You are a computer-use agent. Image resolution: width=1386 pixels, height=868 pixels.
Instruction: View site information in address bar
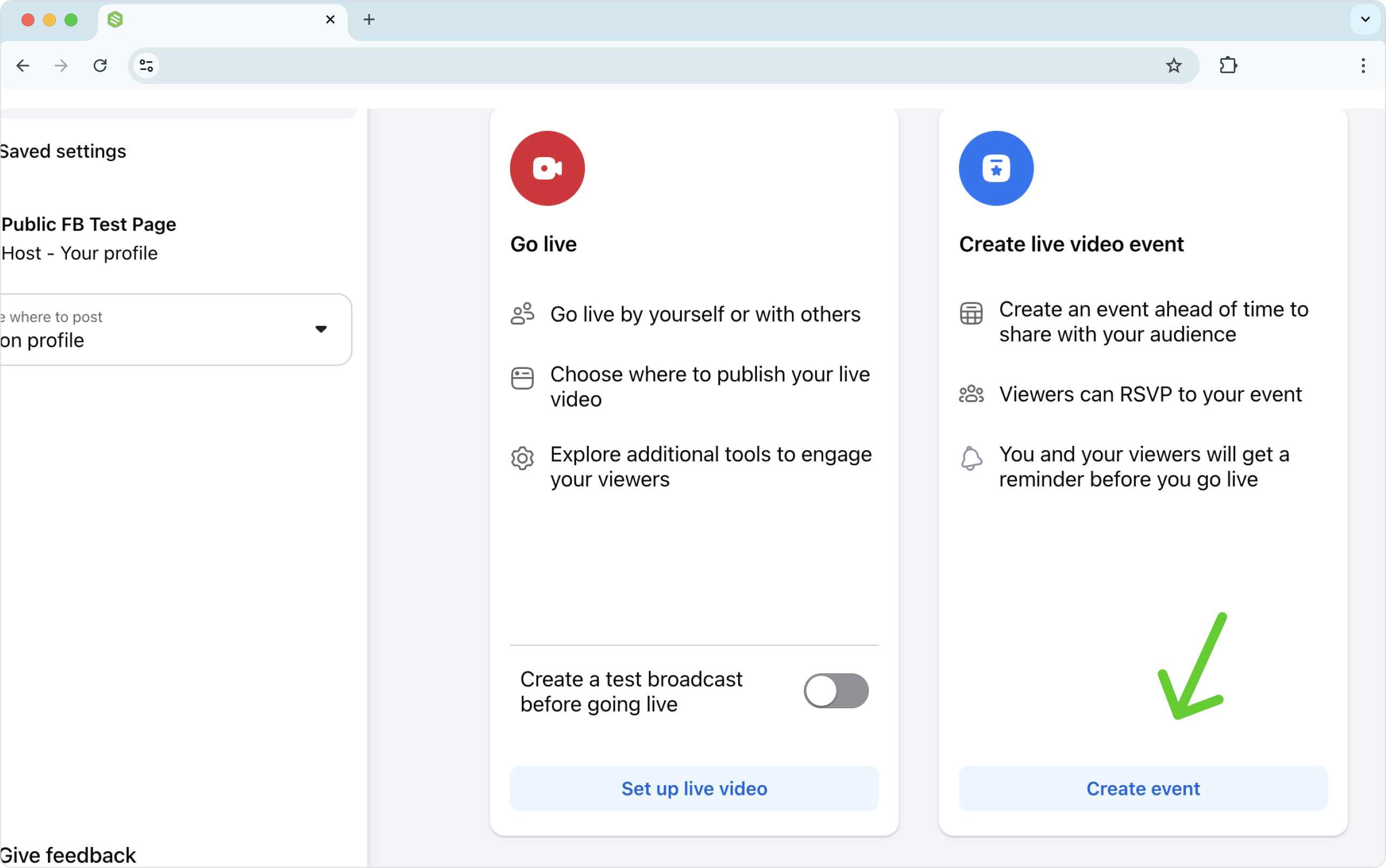pyautogui.click(x=146, y=66)
